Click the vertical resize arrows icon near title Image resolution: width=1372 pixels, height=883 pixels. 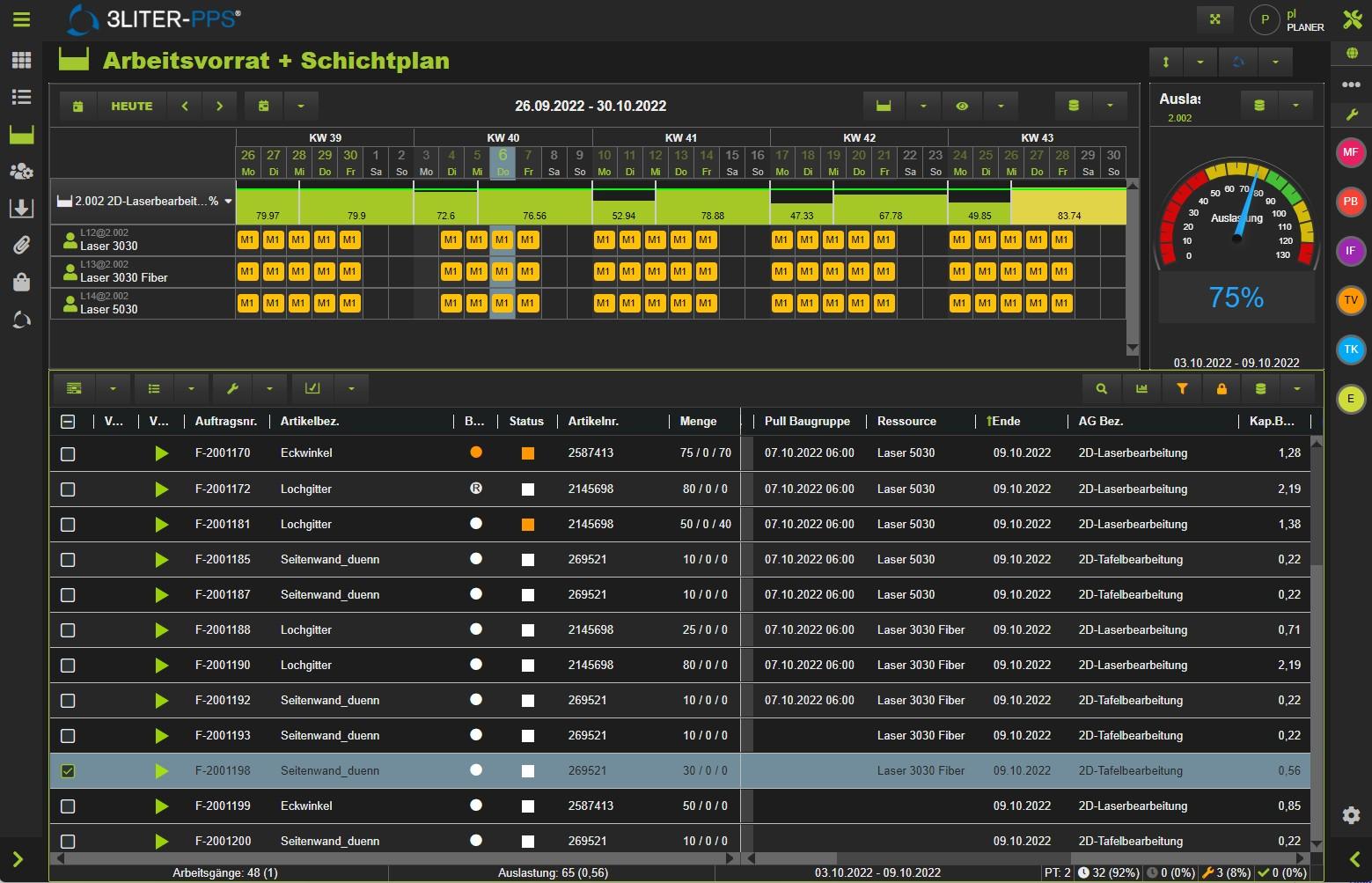tap(1166, 62)
